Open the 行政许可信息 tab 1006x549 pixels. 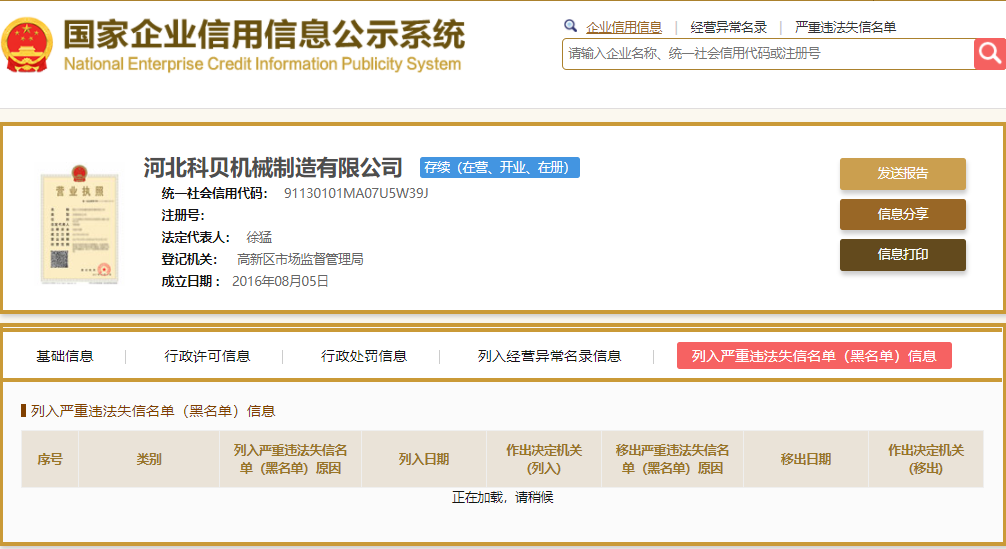[207, 356]
